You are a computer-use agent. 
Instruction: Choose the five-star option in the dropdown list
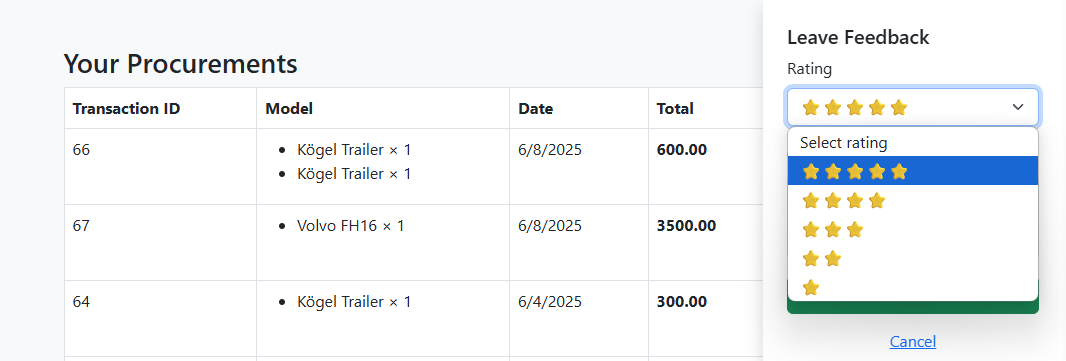pos(912,171)
